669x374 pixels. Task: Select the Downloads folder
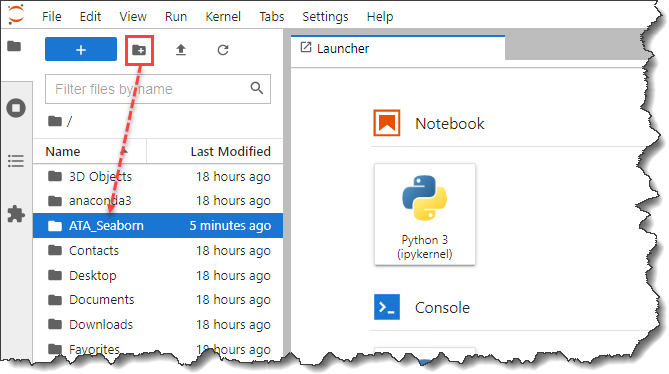coord(158,325)
